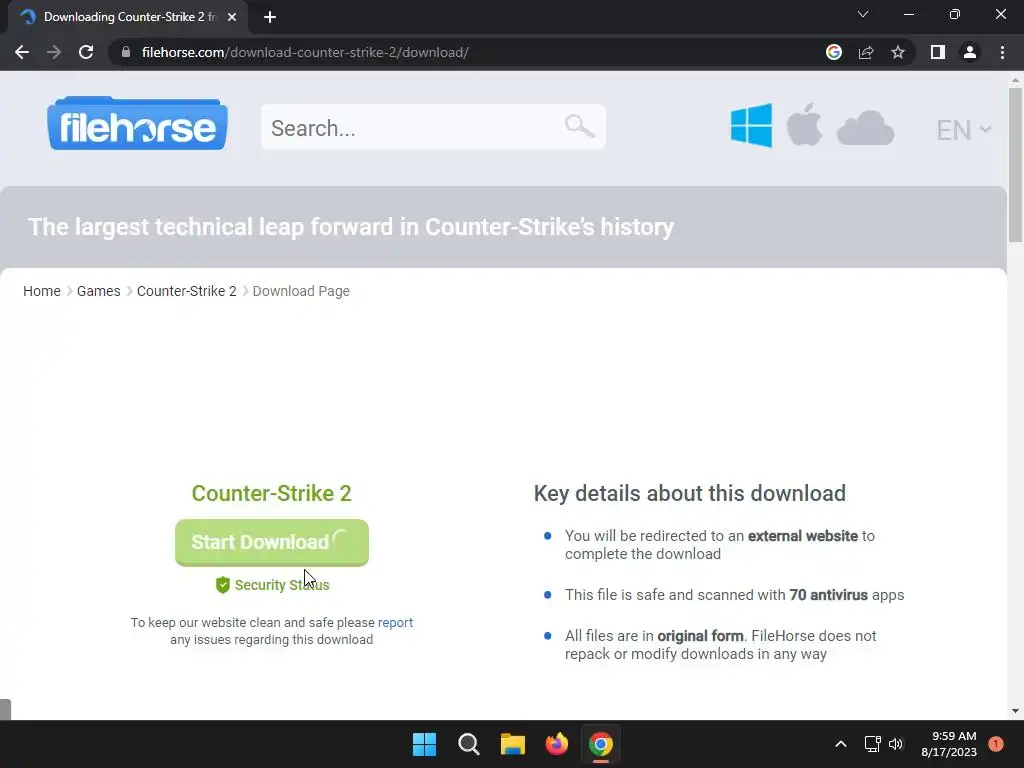Select the Windows platform icon

(751, 125)
